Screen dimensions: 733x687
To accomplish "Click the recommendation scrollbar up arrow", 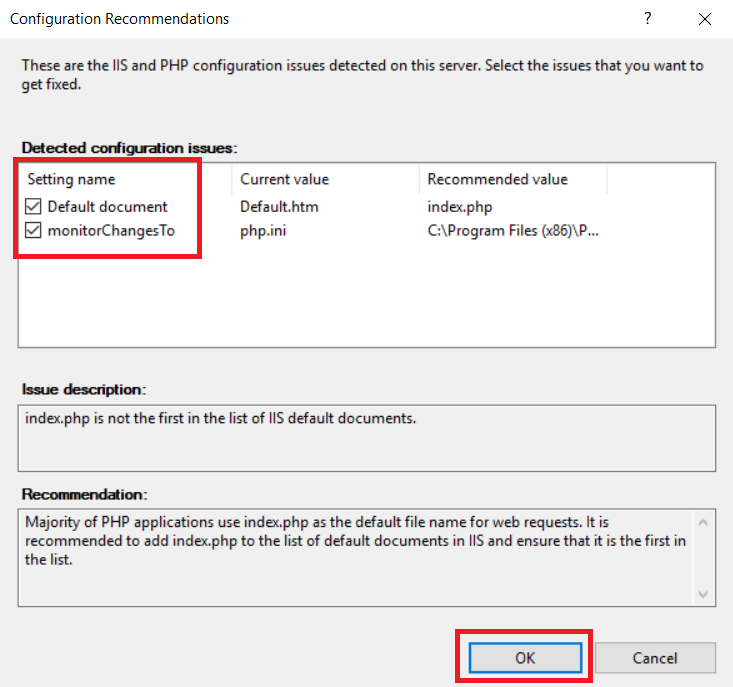I will [x=703, y=522].
